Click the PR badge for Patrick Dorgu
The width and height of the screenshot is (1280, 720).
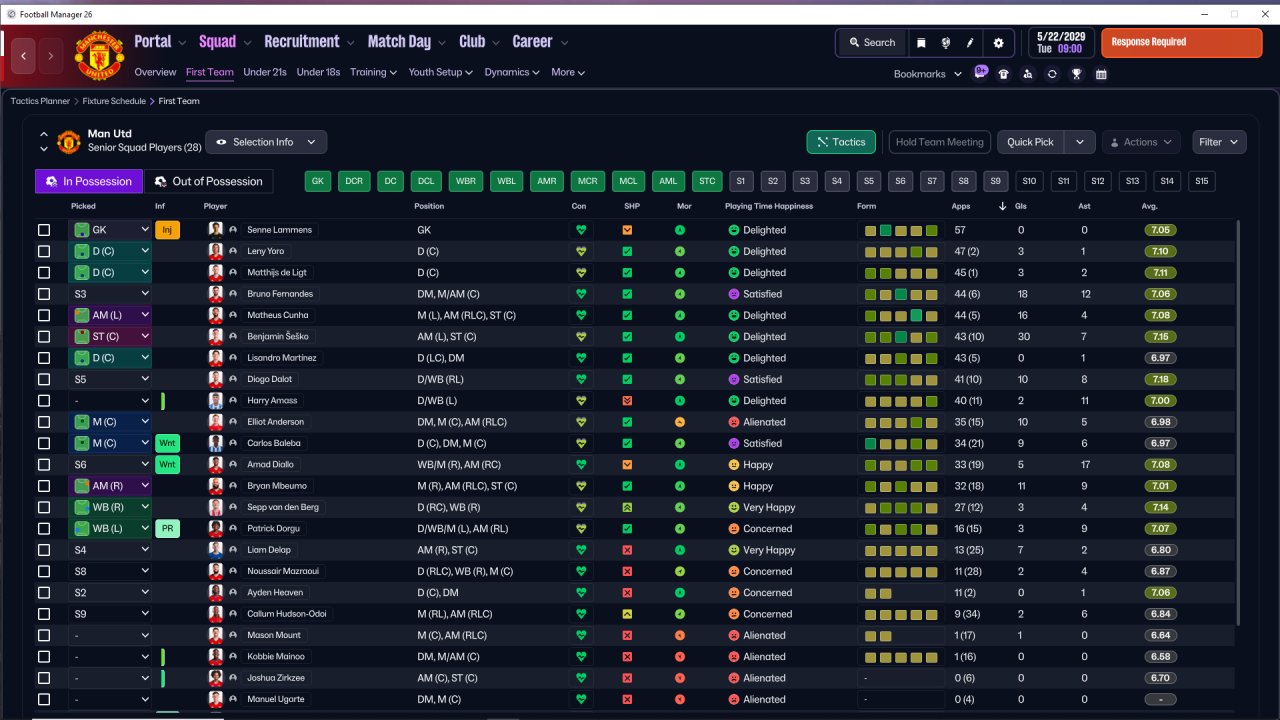coord(167,529)
